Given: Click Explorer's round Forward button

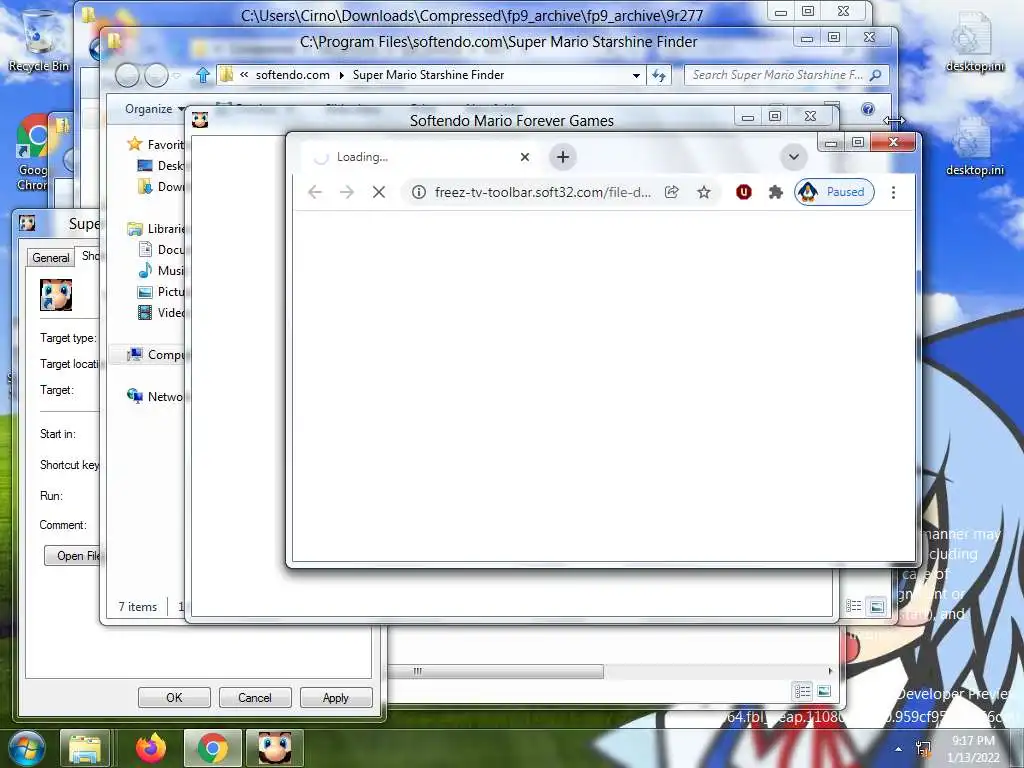Looking at the screenshot, I should point(156,76).
